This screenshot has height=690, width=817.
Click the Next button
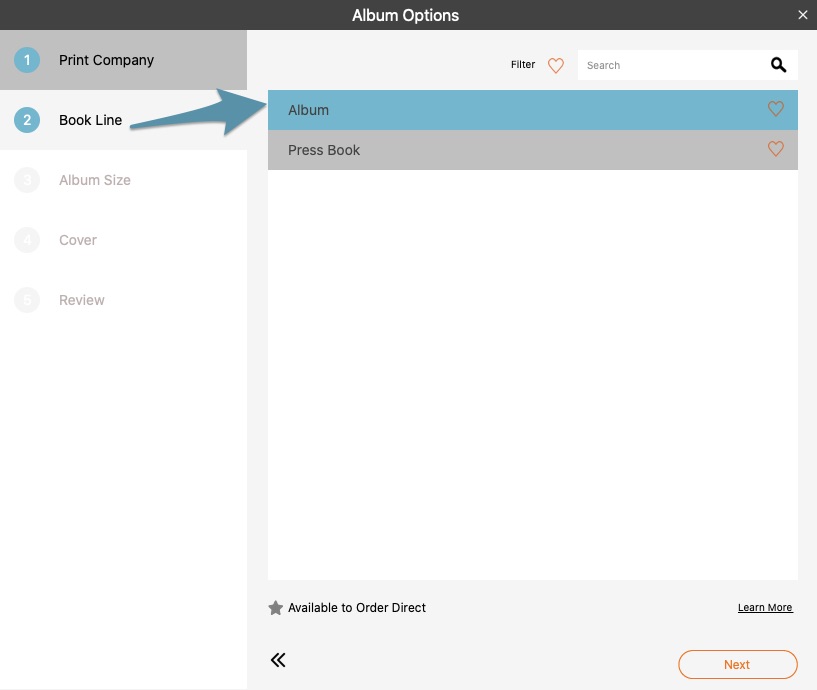tap(737, 664)
